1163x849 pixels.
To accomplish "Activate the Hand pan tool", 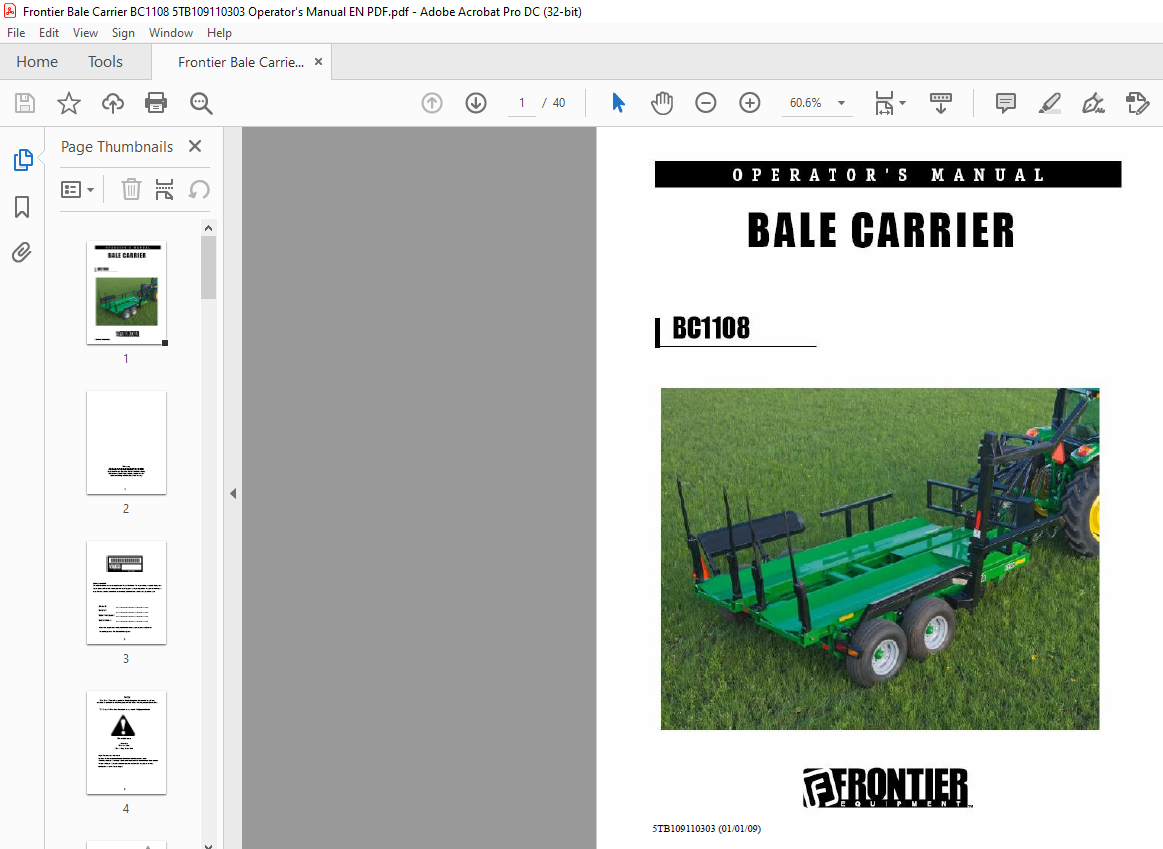I will point(662,103).
